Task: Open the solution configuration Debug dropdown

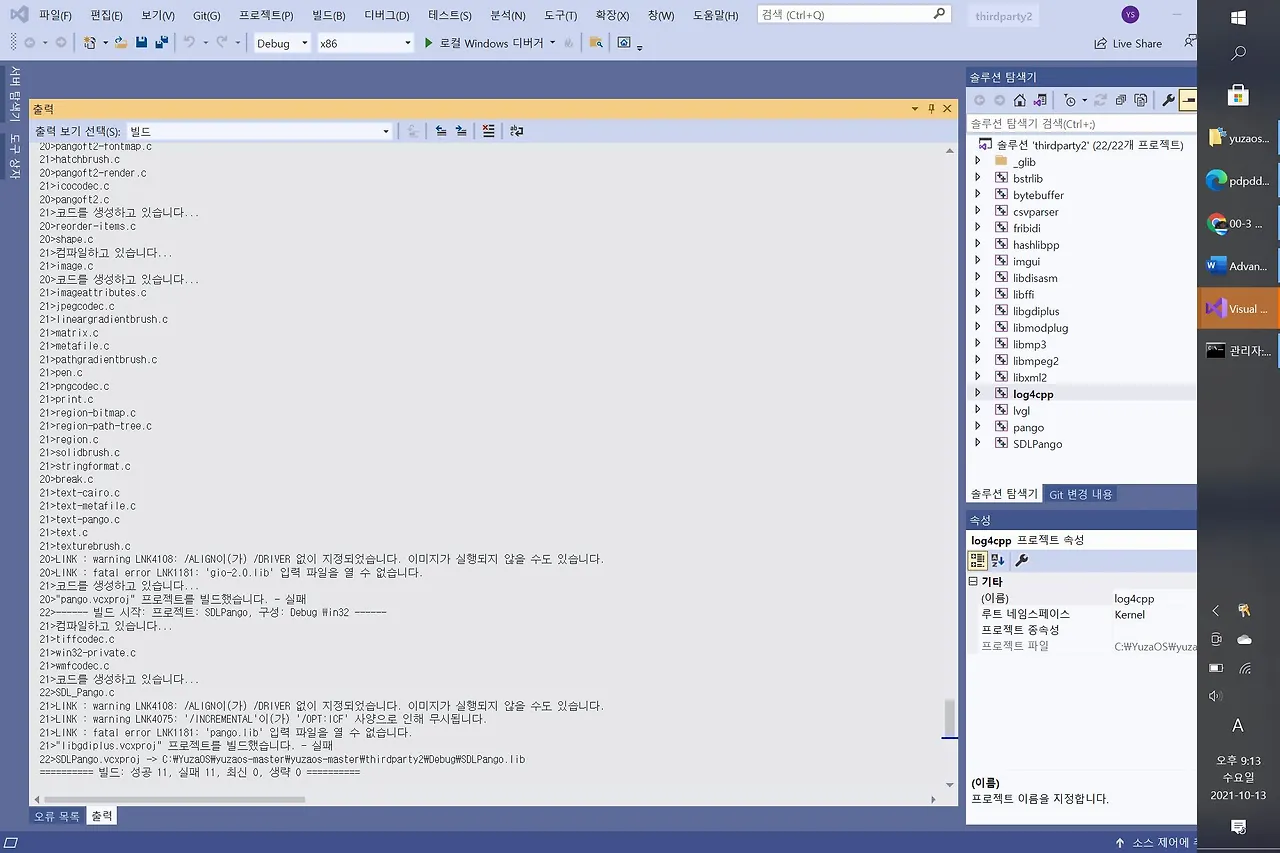Action: tap(281, 43)
